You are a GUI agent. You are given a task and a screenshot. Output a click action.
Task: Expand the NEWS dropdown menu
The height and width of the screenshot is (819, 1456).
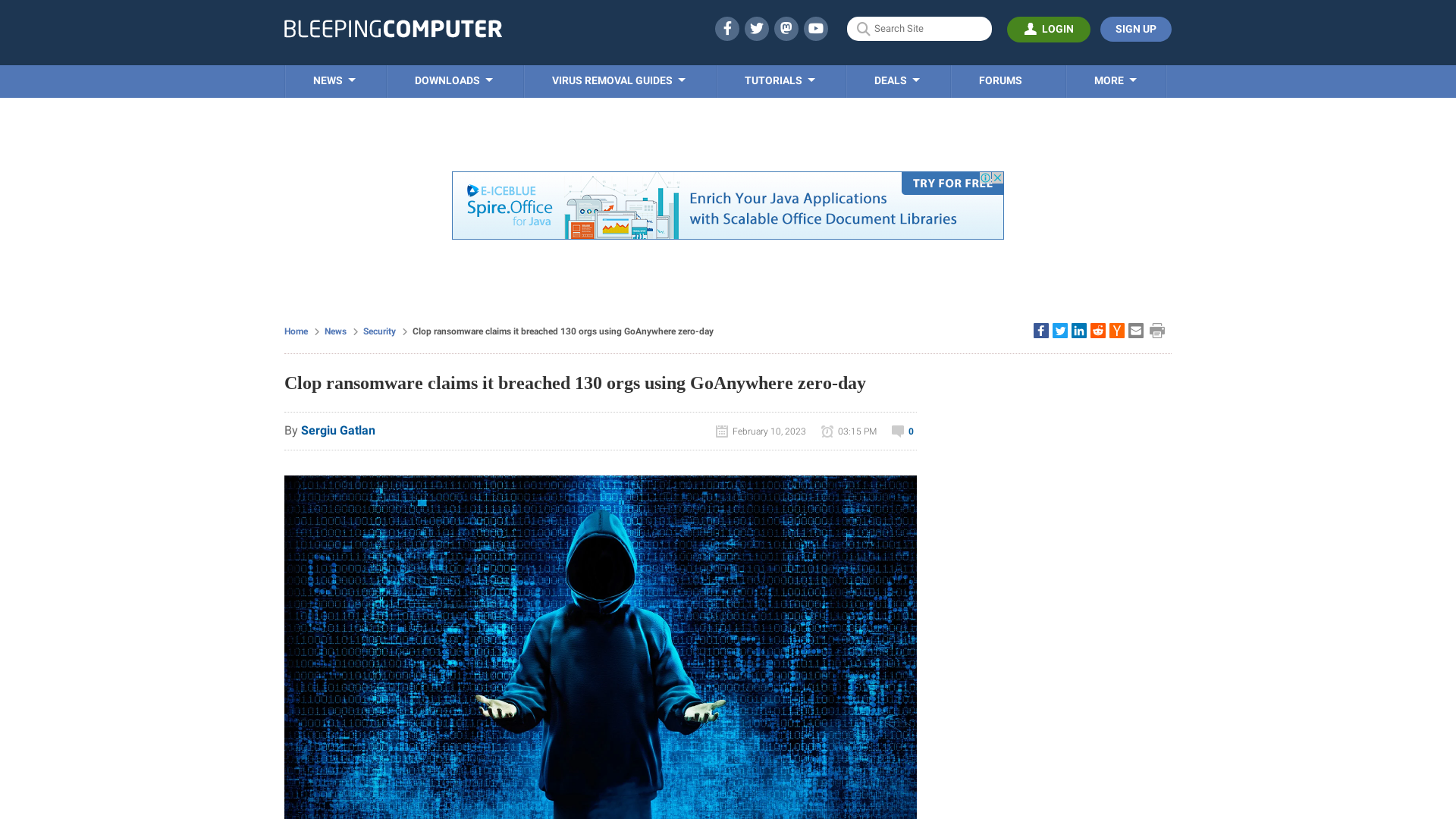[x=335, y=81]
